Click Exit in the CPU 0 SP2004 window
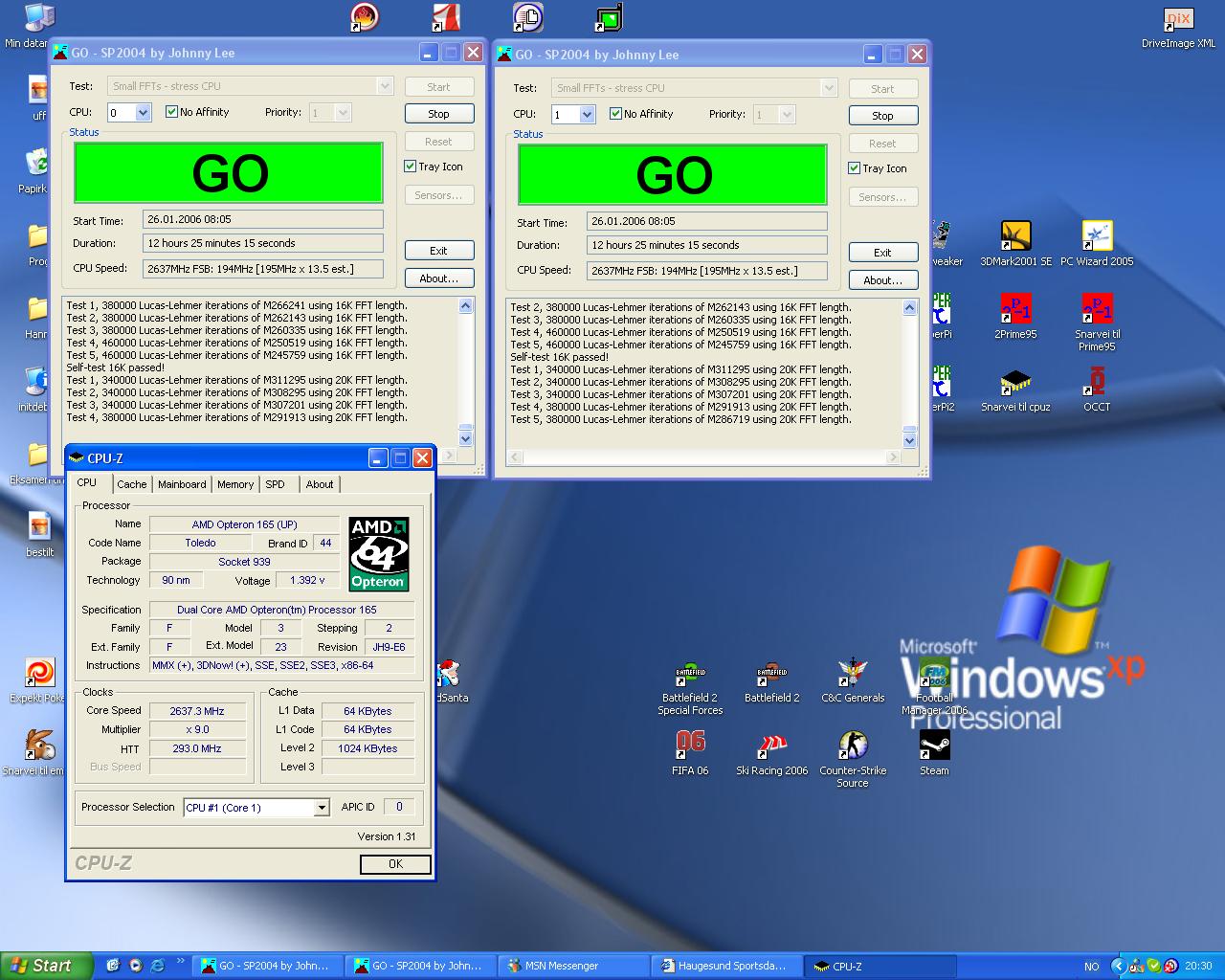Image resolution: width=1225 pixels, height=980 pixels. click(439, 251)
